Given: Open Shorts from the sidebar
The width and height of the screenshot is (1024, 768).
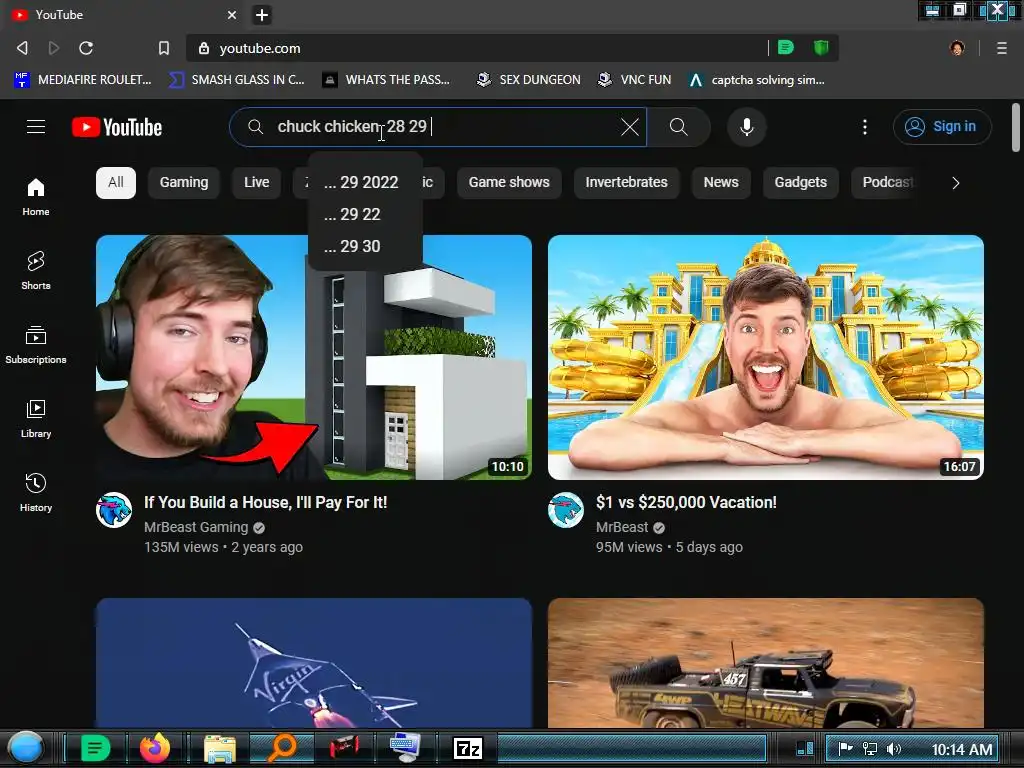Looking at the screenshot, I should click(x=36, y=270).
